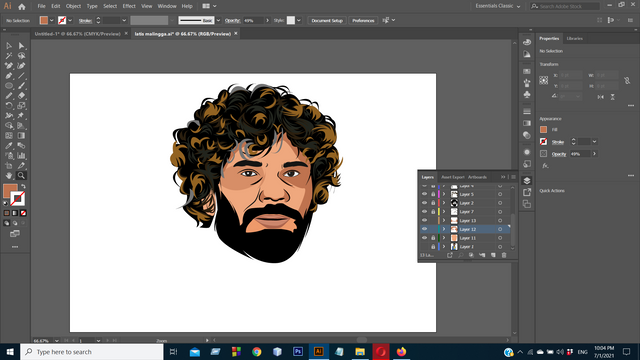Choose the Eraser tool

point(21,96)
